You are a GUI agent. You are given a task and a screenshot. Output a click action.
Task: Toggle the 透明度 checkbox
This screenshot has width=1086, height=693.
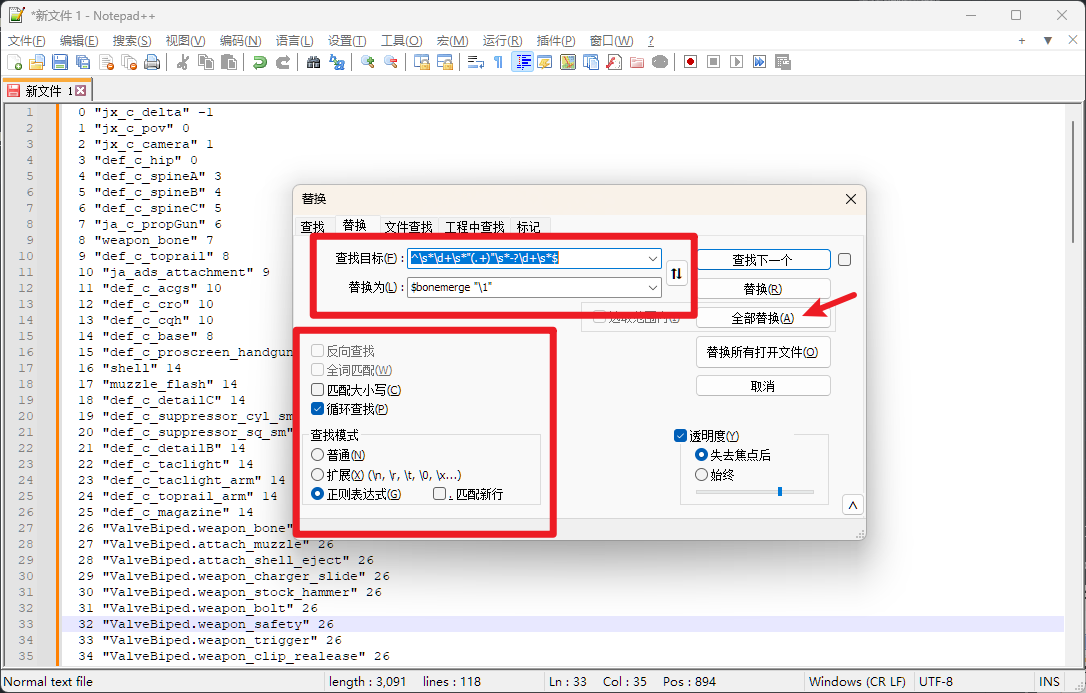pyautogui.click(x=680, y=435)
